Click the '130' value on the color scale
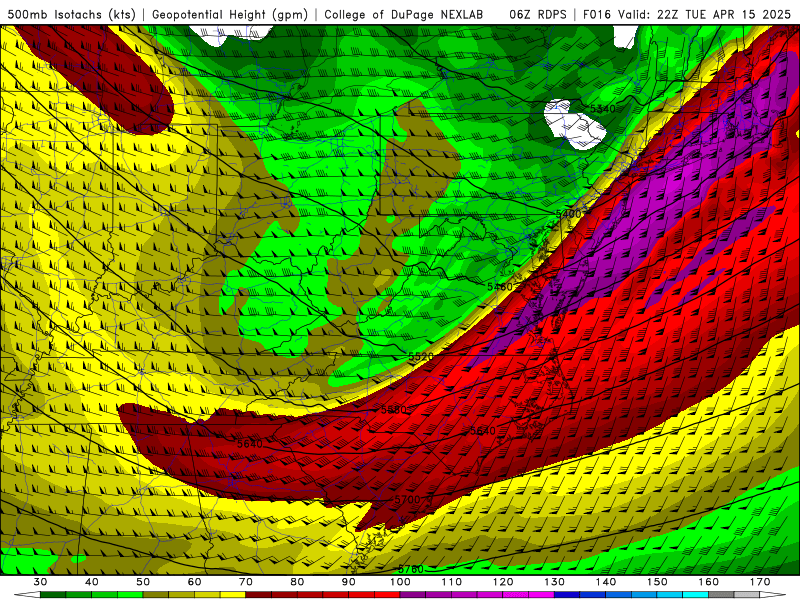Screen dimensions: 800x600 click(x=555, y=582)
